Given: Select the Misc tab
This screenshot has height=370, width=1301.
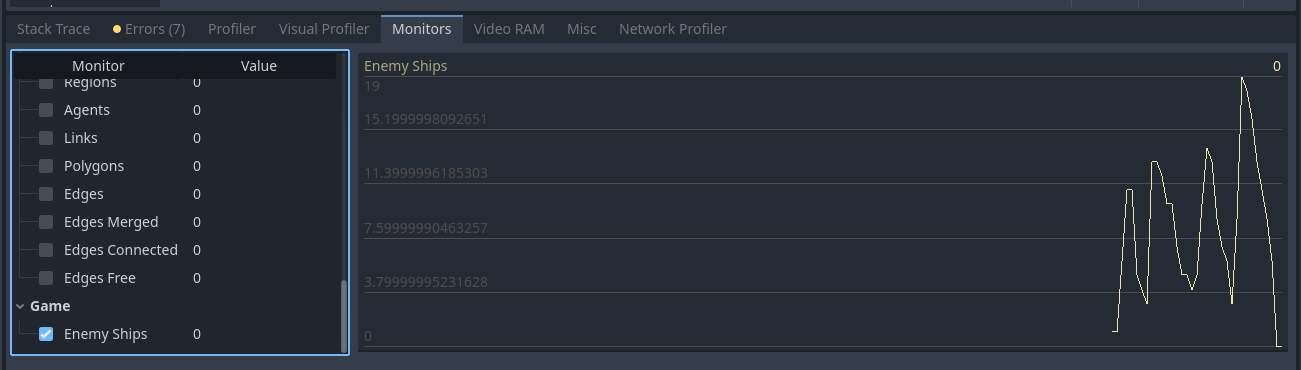Looking at the screenshot, I should tap(582, 29).
